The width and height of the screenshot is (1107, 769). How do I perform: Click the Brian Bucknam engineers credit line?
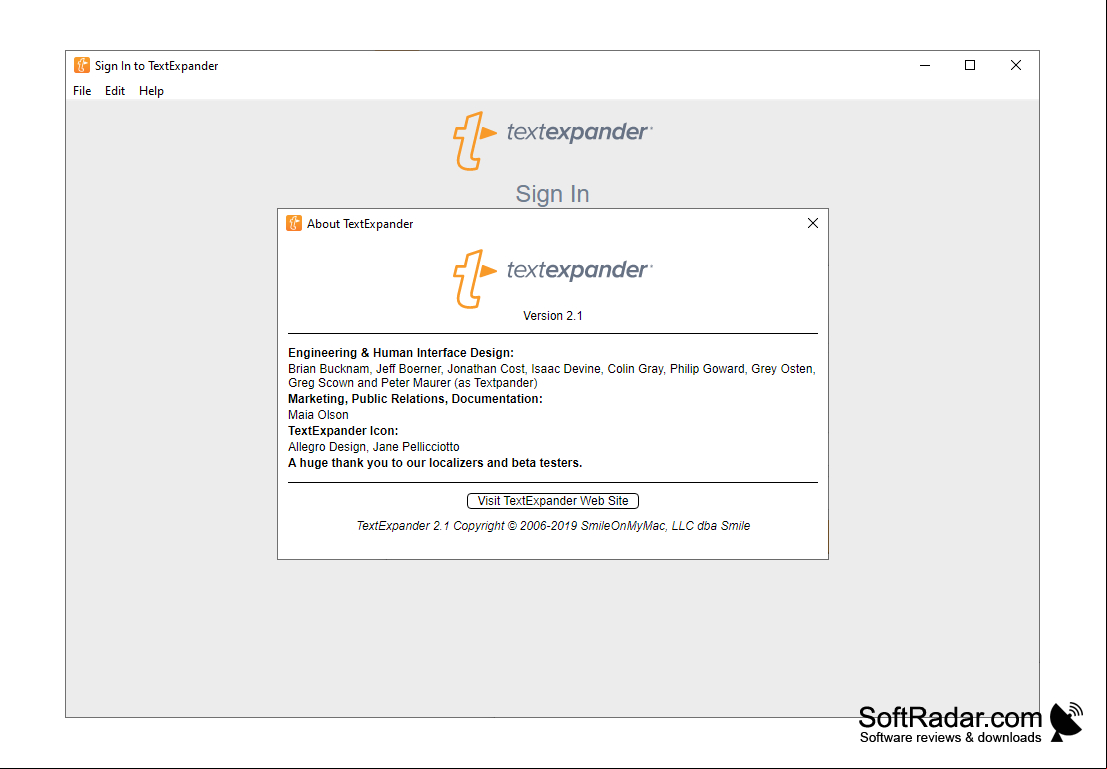click(552, 369)
